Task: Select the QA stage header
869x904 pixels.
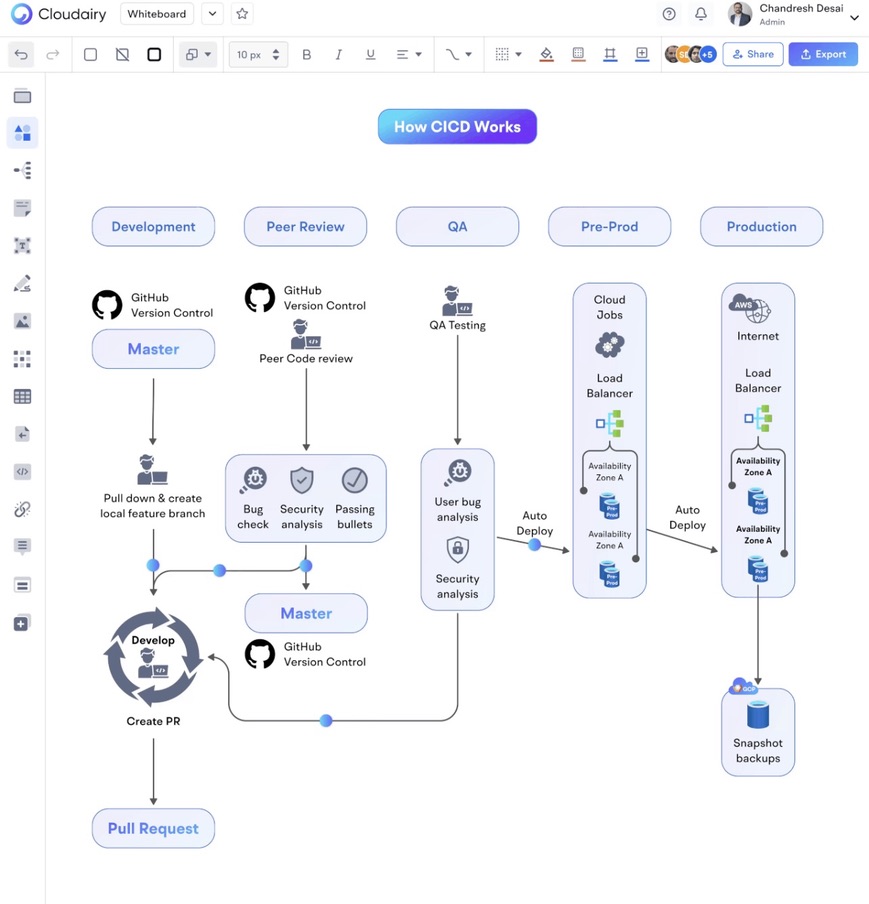Action: click(457, 227)
